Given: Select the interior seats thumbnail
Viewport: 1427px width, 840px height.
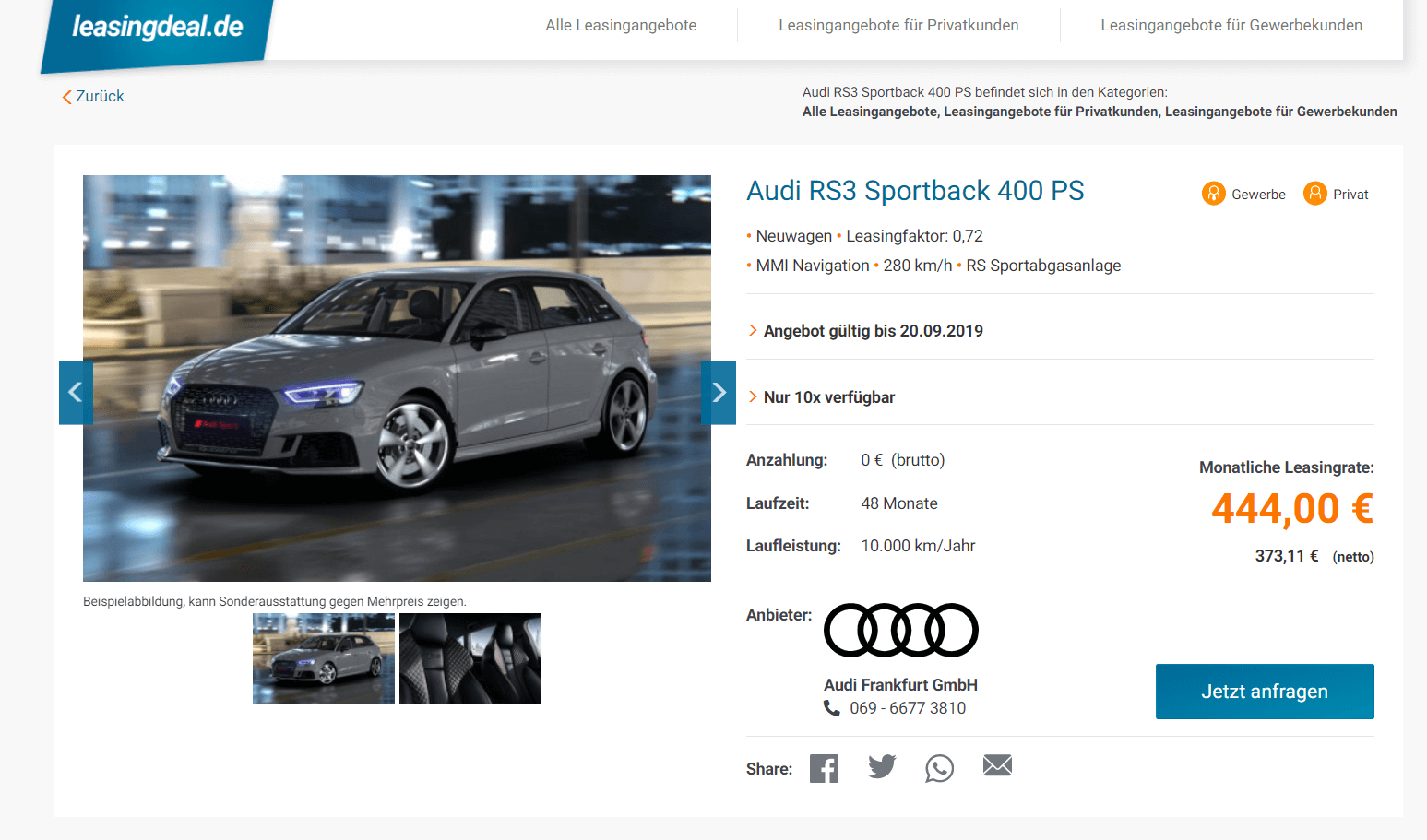Looking at the screenshot, I should pos(470,659).
